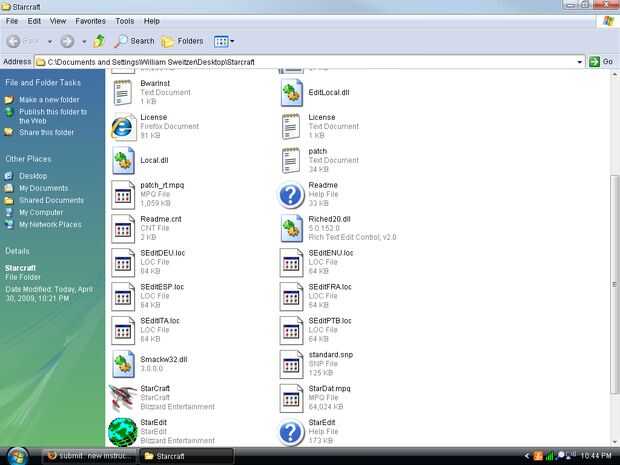620x465 pixels.
Task: Toggle the Folders pane button
Action: click(182, 41)
